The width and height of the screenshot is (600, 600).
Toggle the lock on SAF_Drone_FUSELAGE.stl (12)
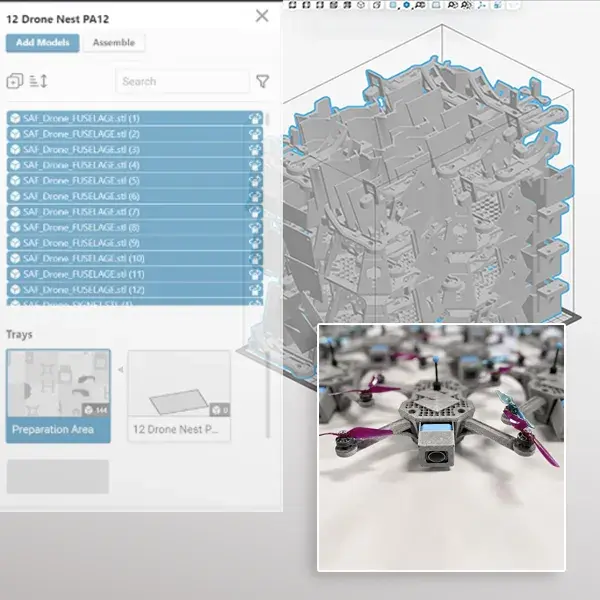tap(255, 290)
